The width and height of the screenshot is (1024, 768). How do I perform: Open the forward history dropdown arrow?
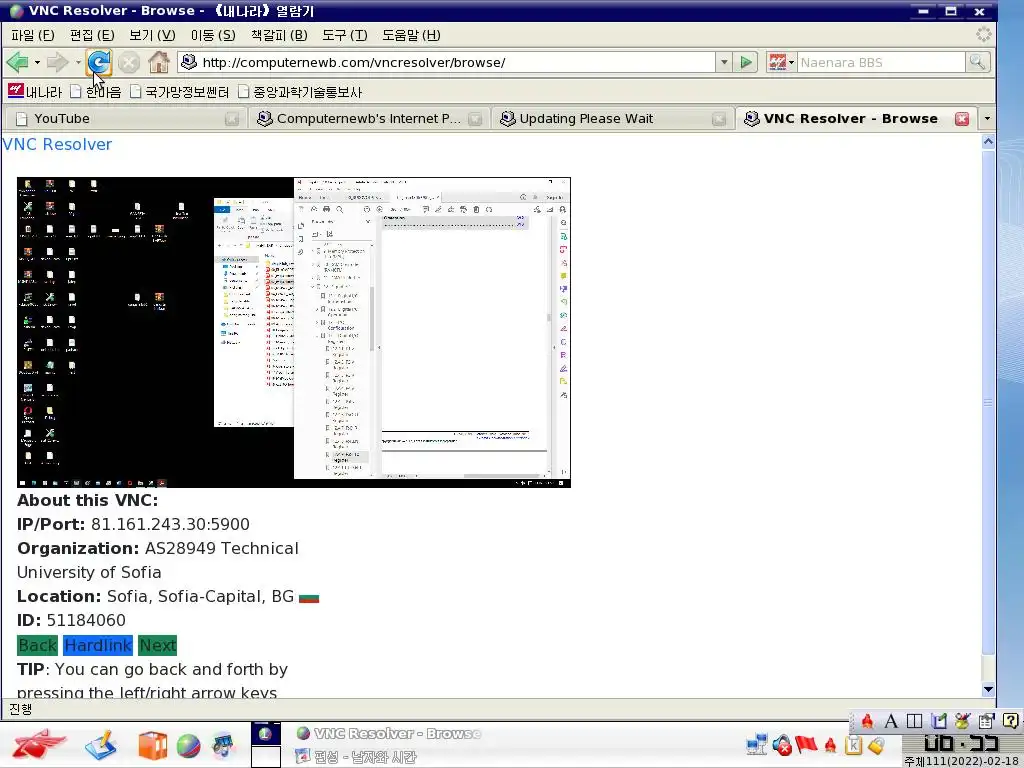pos(78,63)
